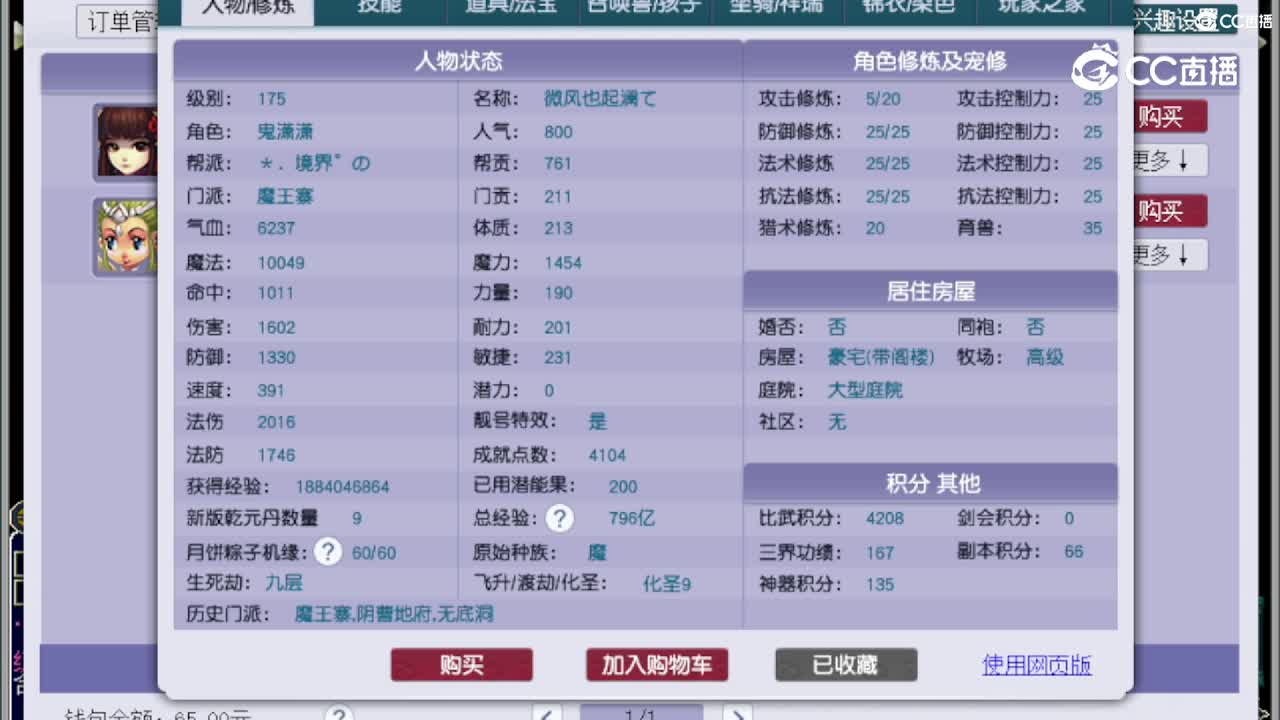Open the 使用网页版 link
This screenshot has width=1280, height=720.
[x=1036, y=664]
